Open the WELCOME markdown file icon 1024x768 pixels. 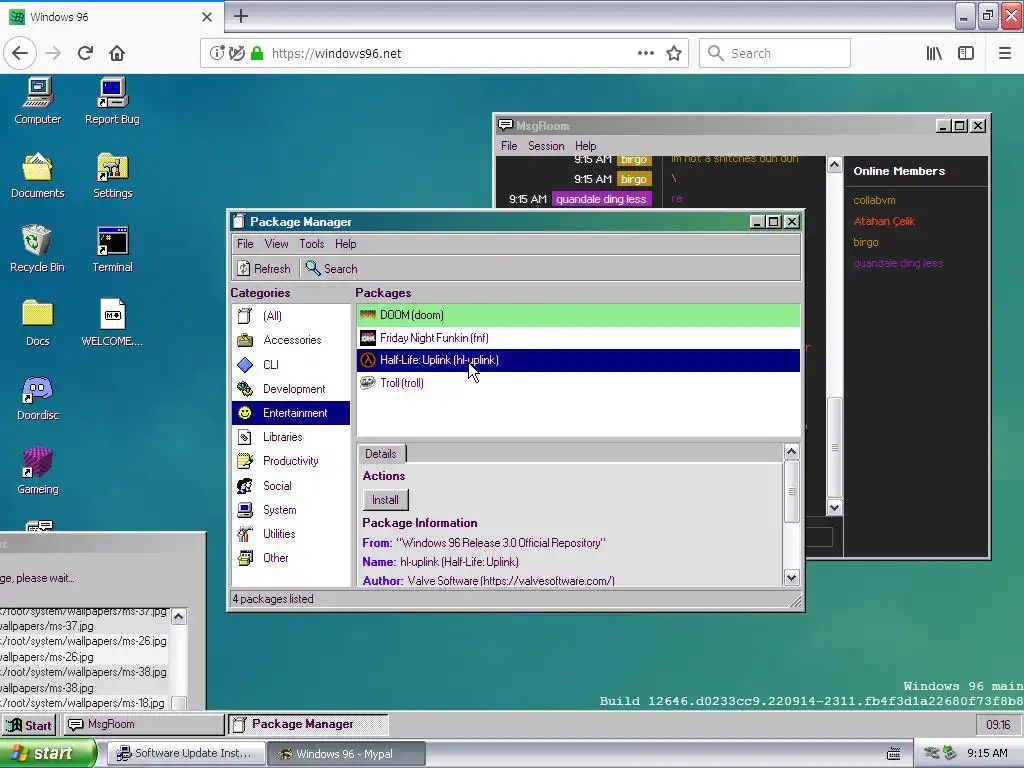pyautogui.click(x=112, y=323)
